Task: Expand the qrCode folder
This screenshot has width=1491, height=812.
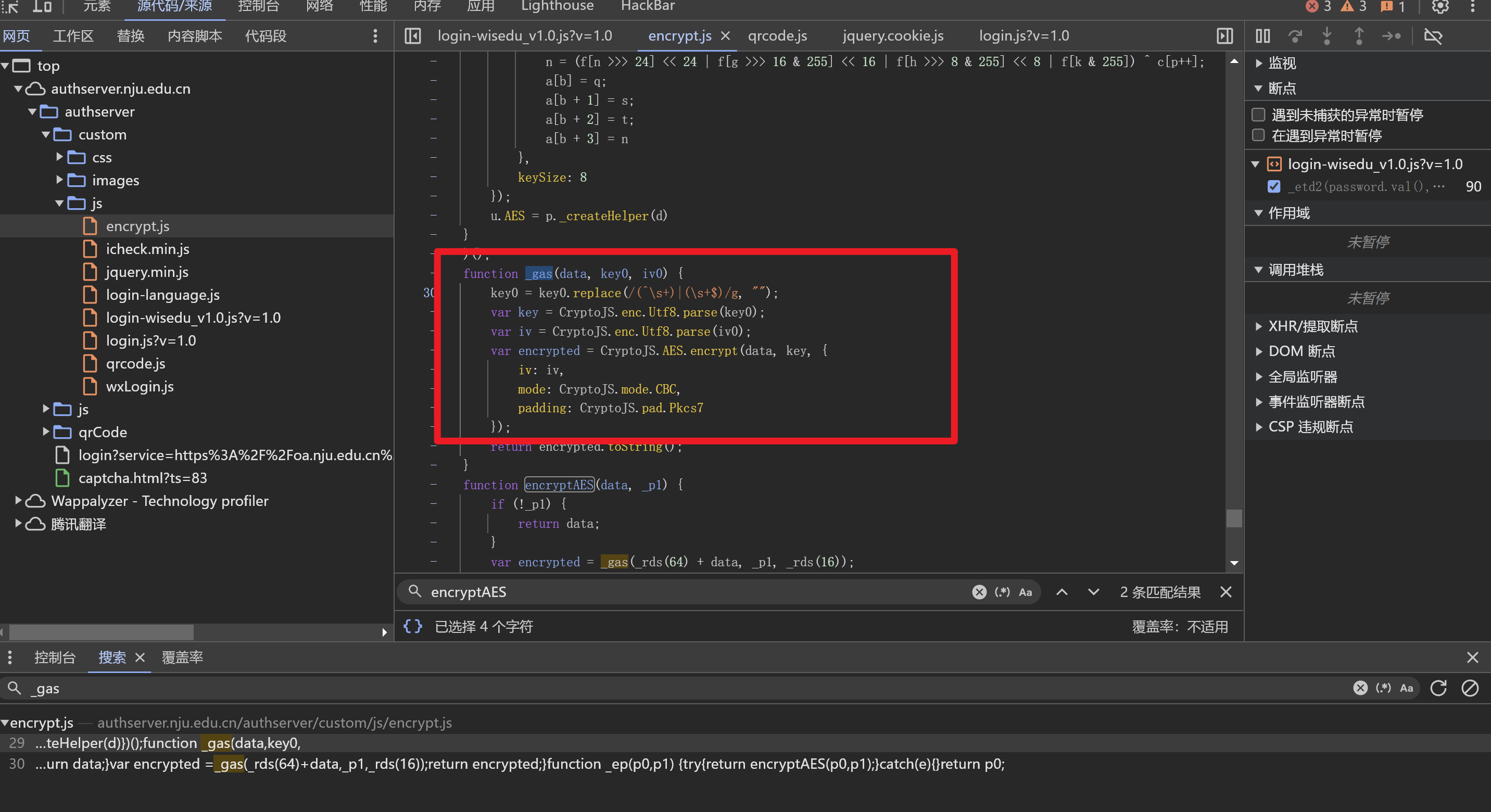Action: pos(46,432)
